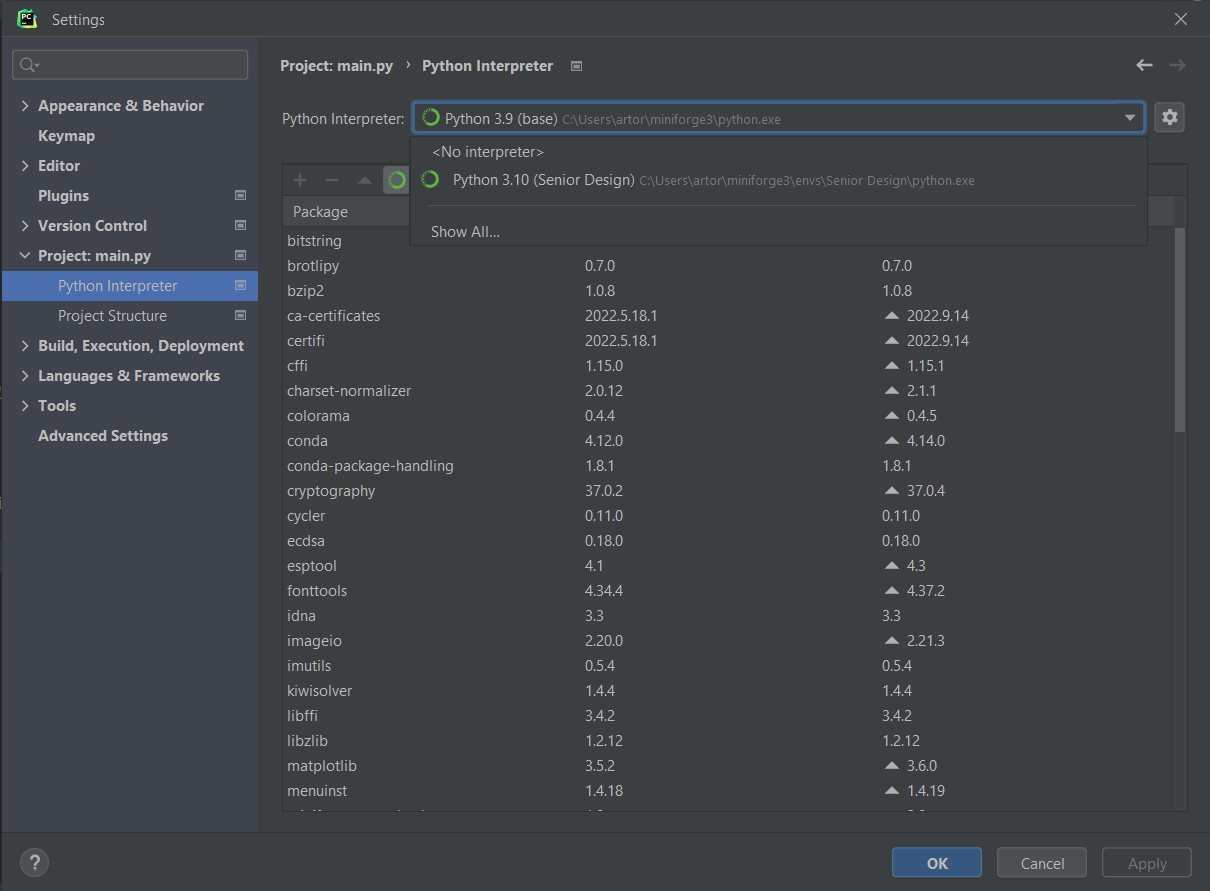Click Project: main.py breadcrumb link
This screenshot has height=891, width=1210.
point(336,66)
